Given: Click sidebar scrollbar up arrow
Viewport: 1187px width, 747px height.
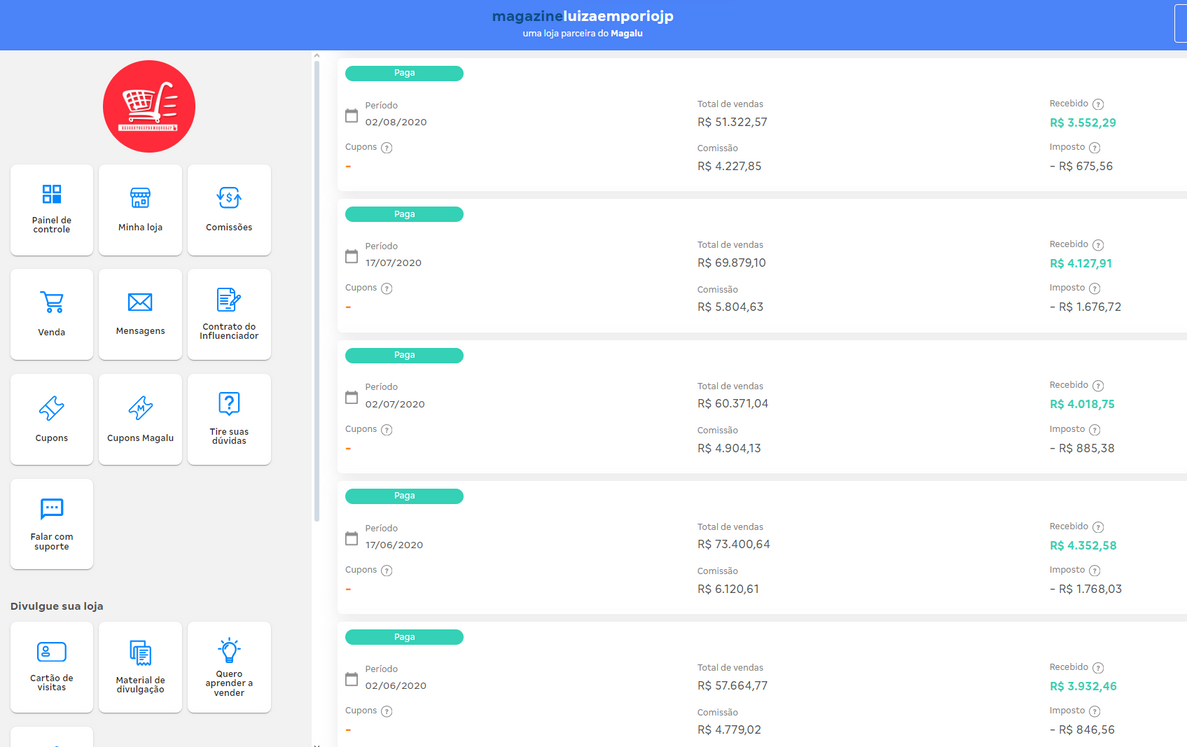Looking at the screenshot, I should click(x=316, y=55).
